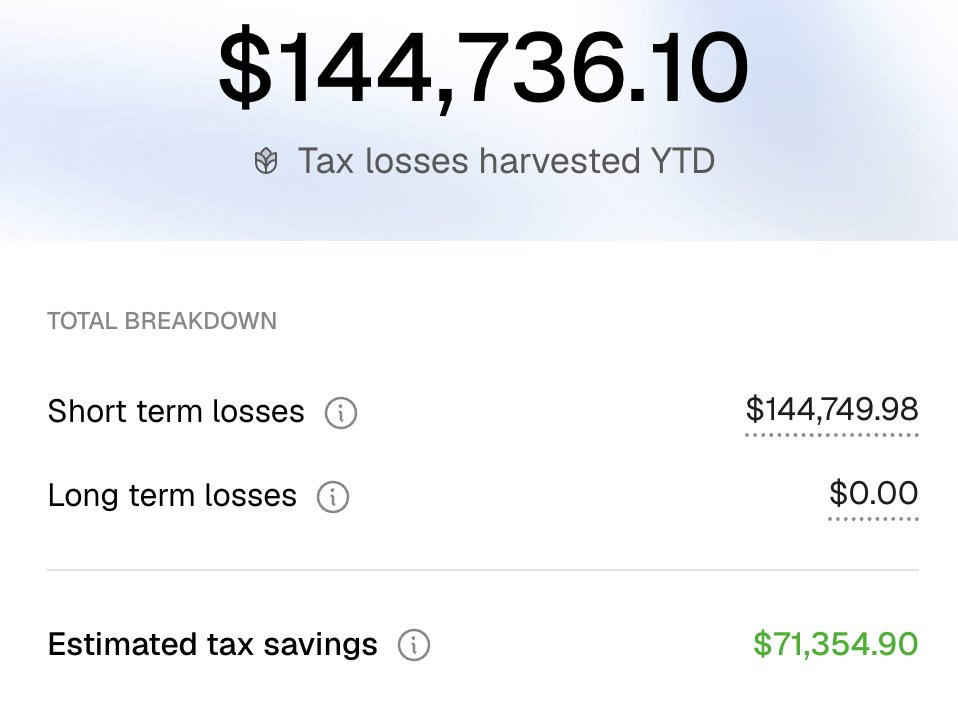Click the Short term losses label
The height and width of the screenshot is (712, 958).
176,411
